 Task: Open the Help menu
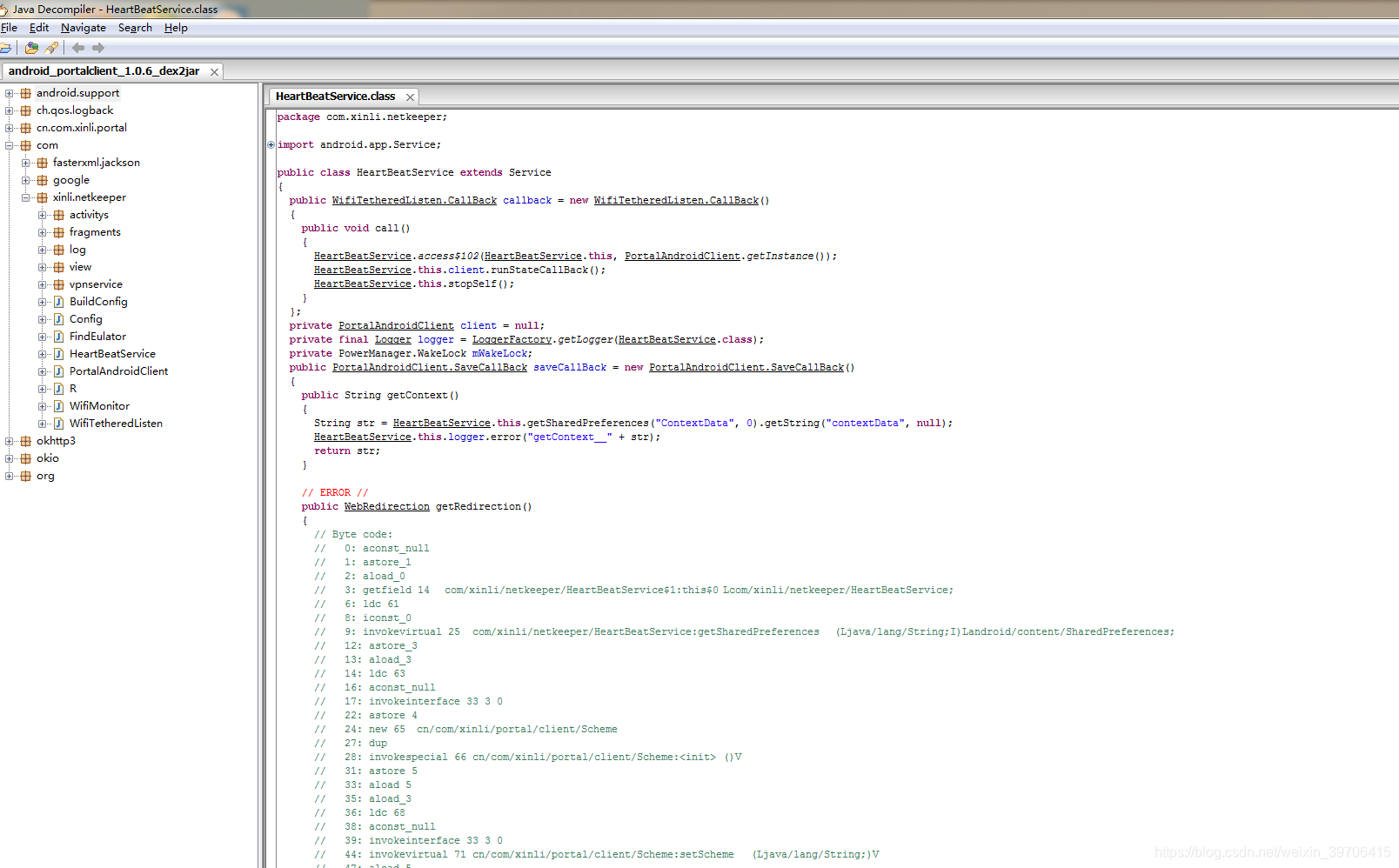point(176,28)
